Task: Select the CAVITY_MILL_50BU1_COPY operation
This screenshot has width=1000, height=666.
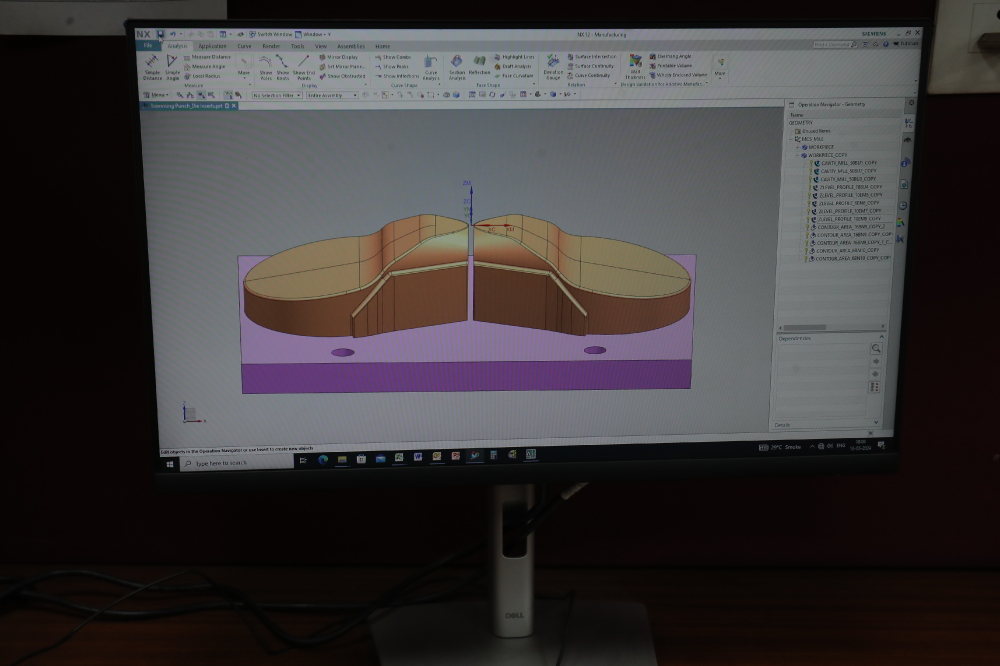Action: [848, 163]
